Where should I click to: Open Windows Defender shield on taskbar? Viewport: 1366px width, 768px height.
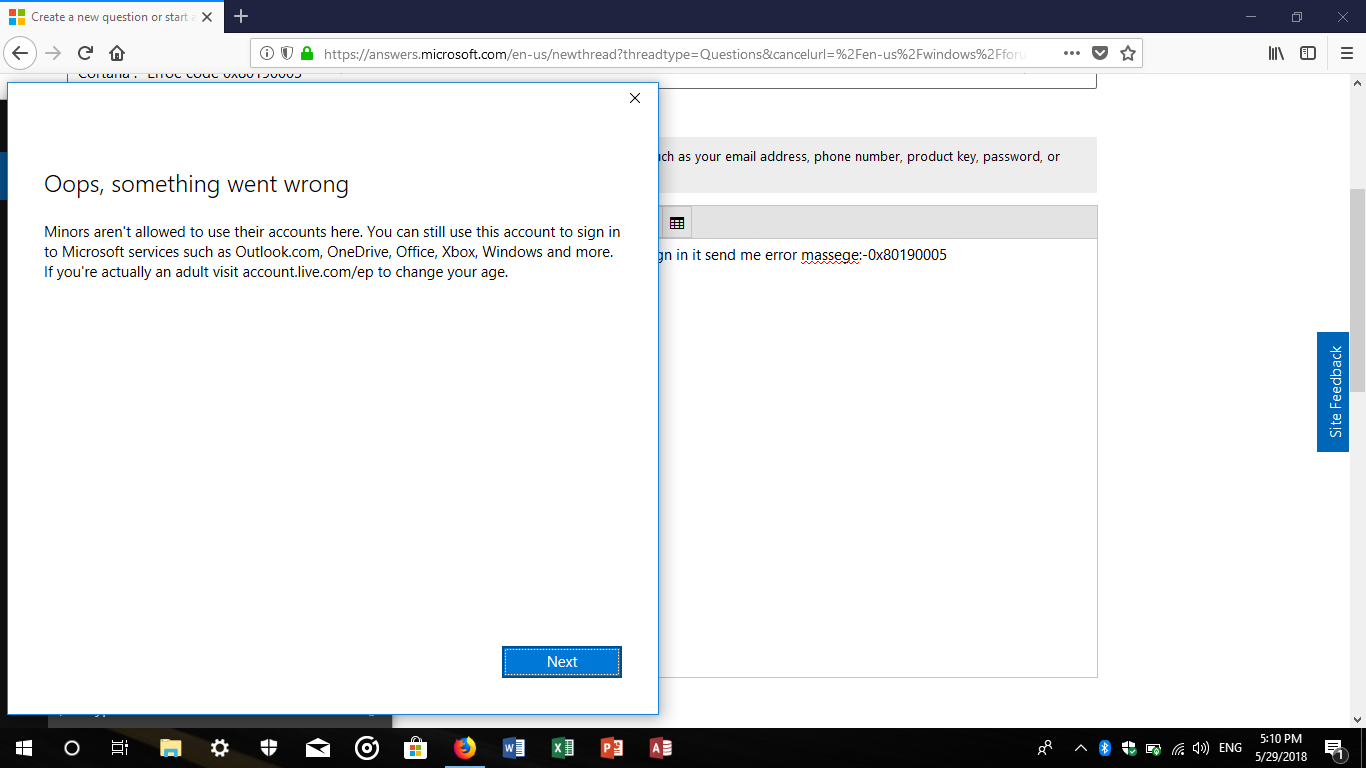pyautogui.click(x=269, y=748)
